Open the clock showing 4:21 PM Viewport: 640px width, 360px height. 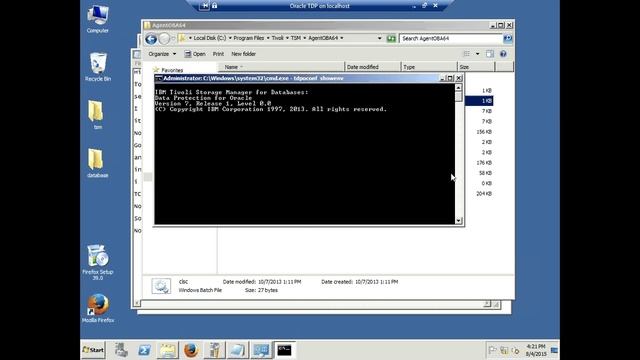click(x=536, y=350)
